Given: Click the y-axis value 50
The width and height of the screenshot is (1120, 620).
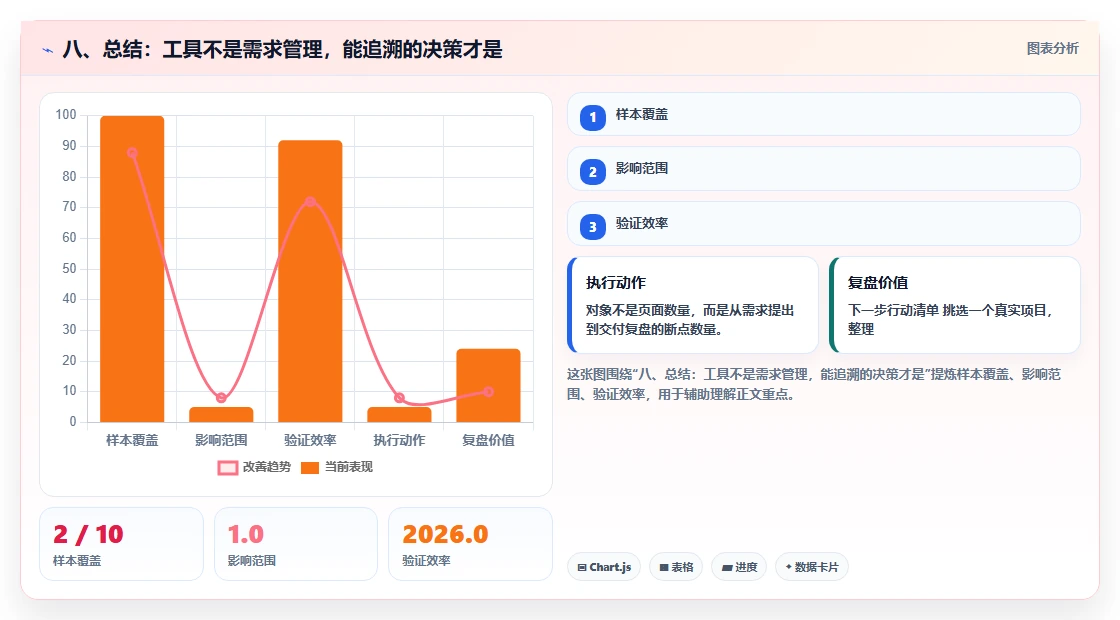Looking at the screenshot, I should click(x=69, y=269).
